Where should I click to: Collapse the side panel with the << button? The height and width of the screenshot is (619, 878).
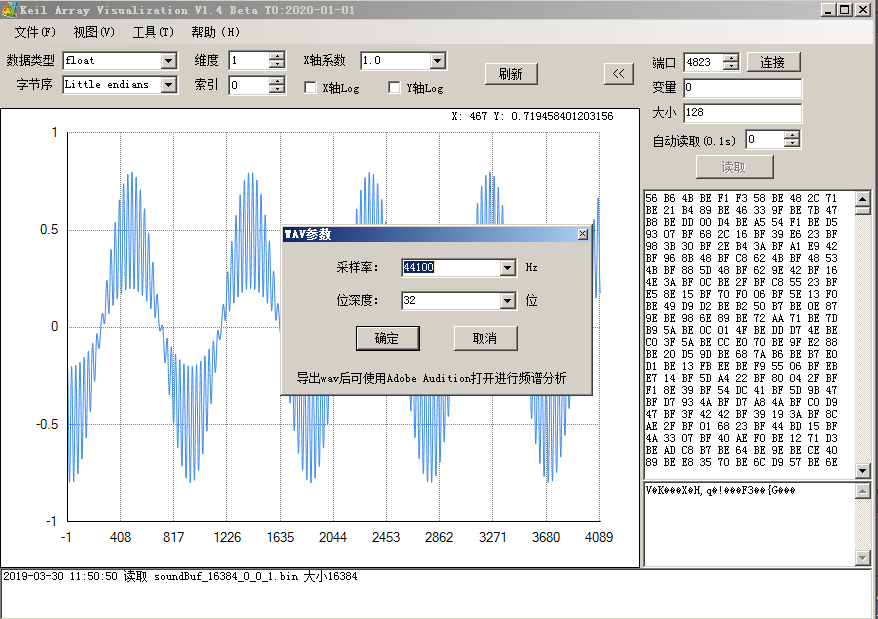point(619,73)
